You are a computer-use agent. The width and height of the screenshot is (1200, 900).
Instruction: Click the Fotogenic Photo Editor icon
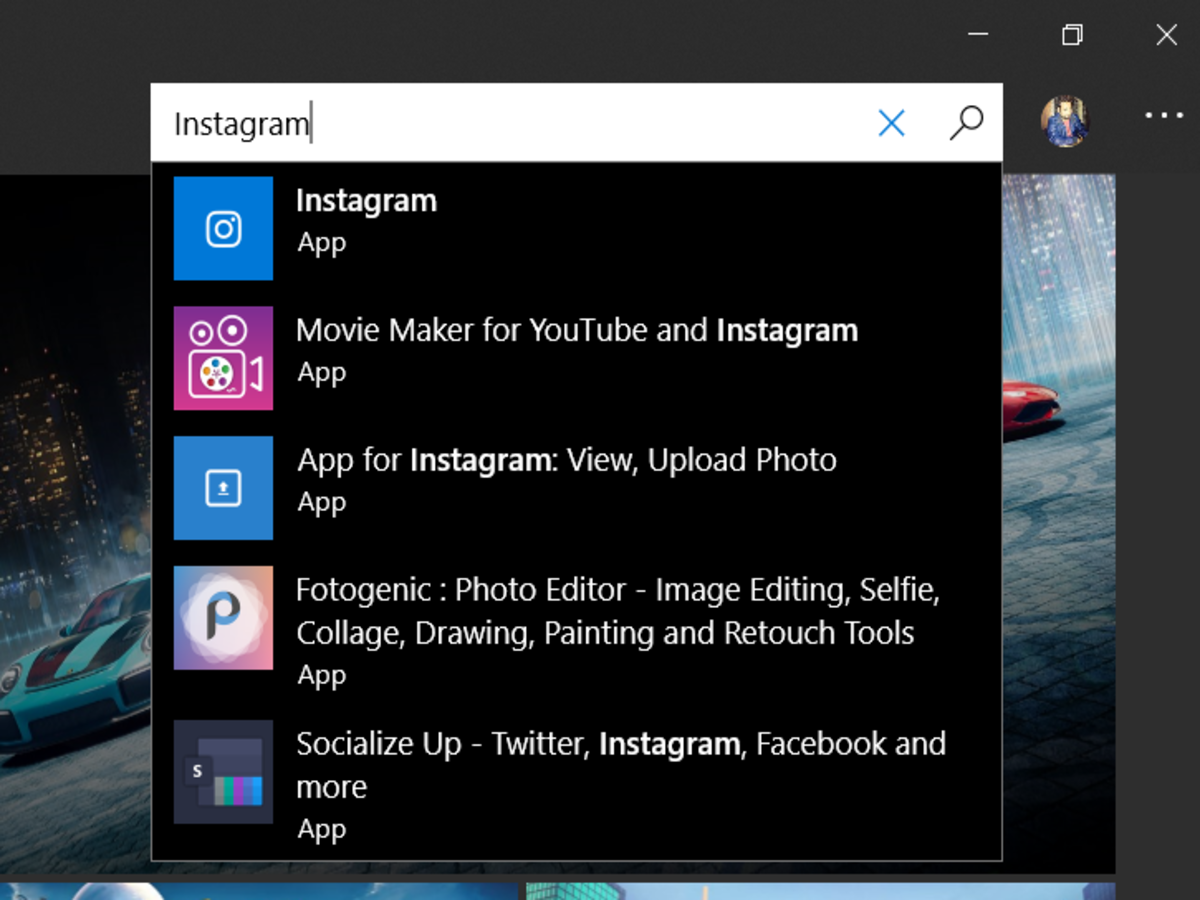[x=223, y=618]
